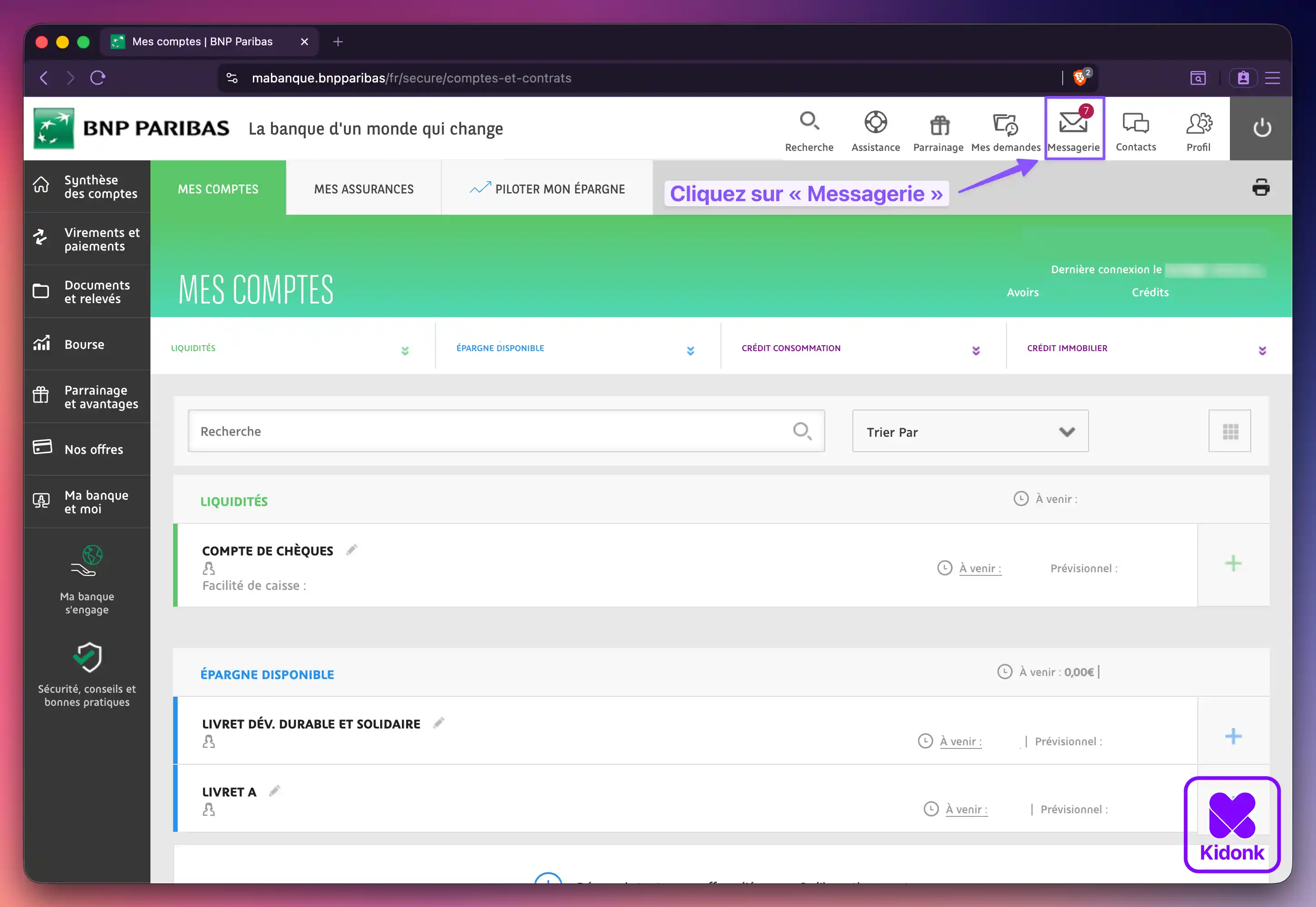The width and height of the screenshot is (1316, 907).
Task: Open Documents et relevés in sidebar
Action: (x=87, y=292)
